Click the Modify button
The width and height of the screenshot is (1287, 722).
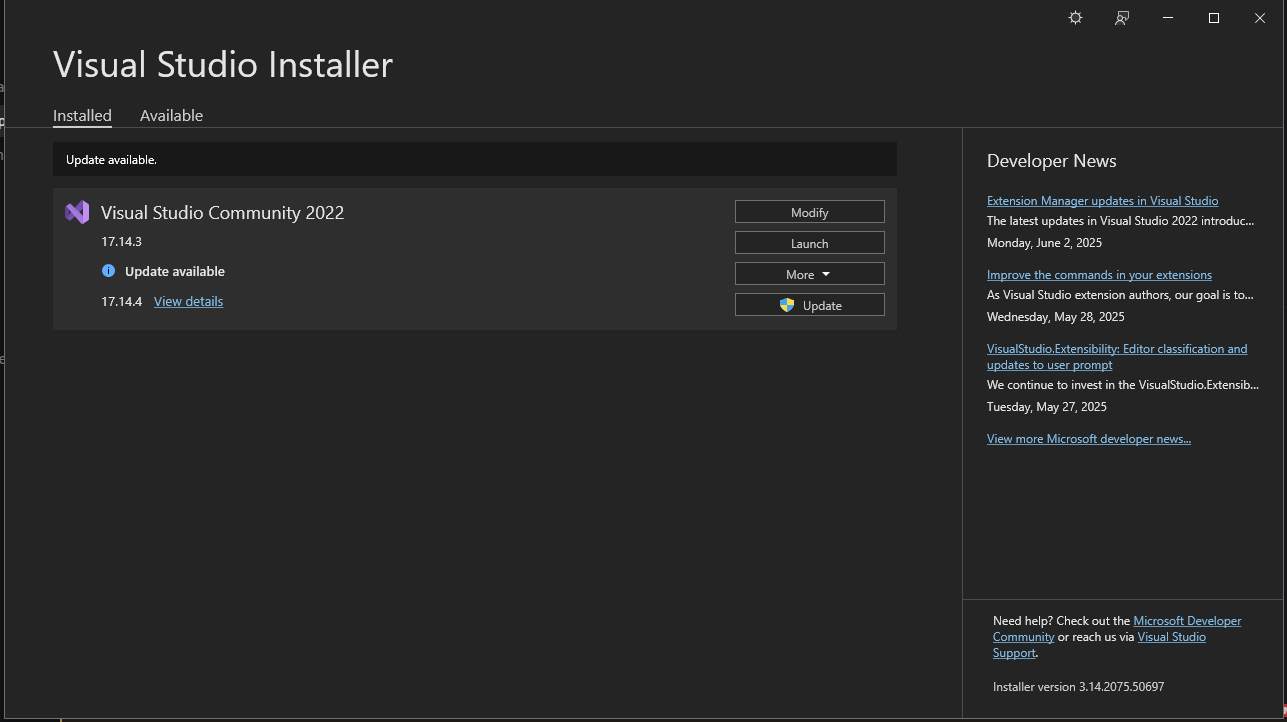[810, 212]
